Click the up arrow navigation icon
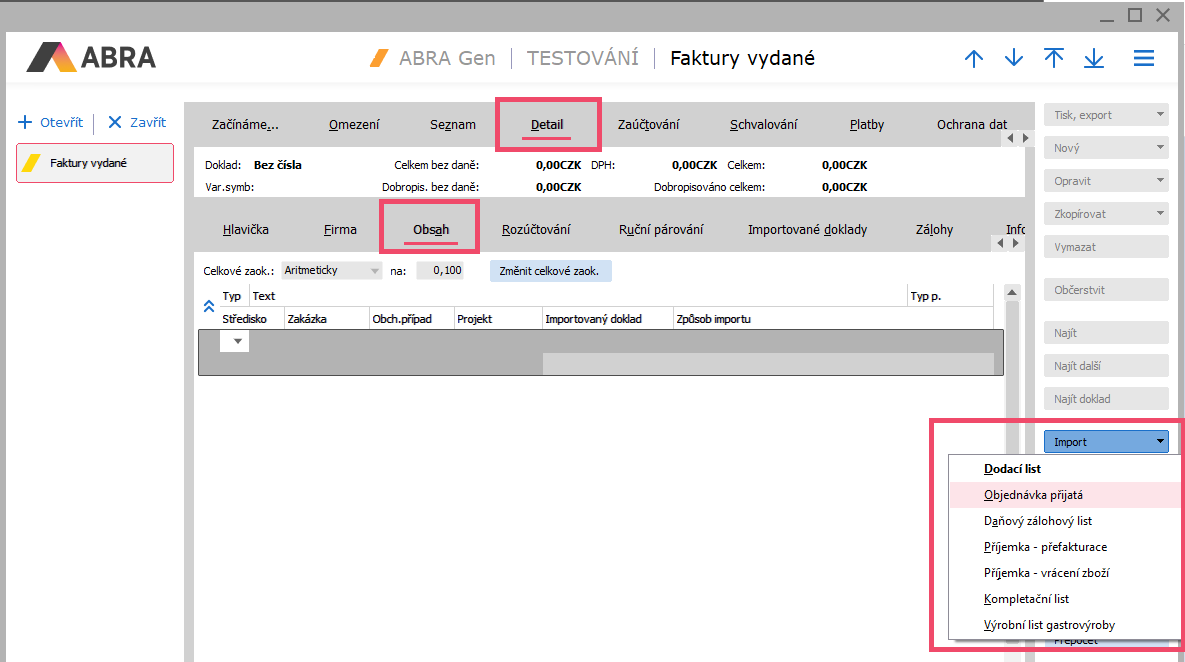This screenshot has height=662, width=1185. 973,59
